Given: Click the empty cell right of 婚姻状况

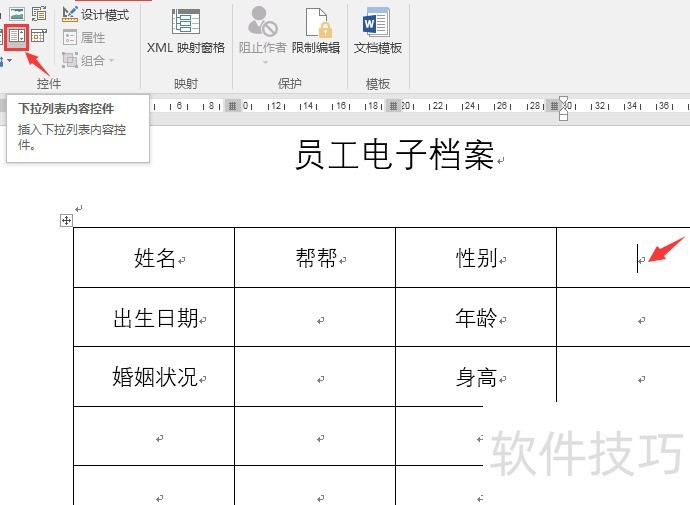Looking at the screenshot, I should tap(315, 377).
